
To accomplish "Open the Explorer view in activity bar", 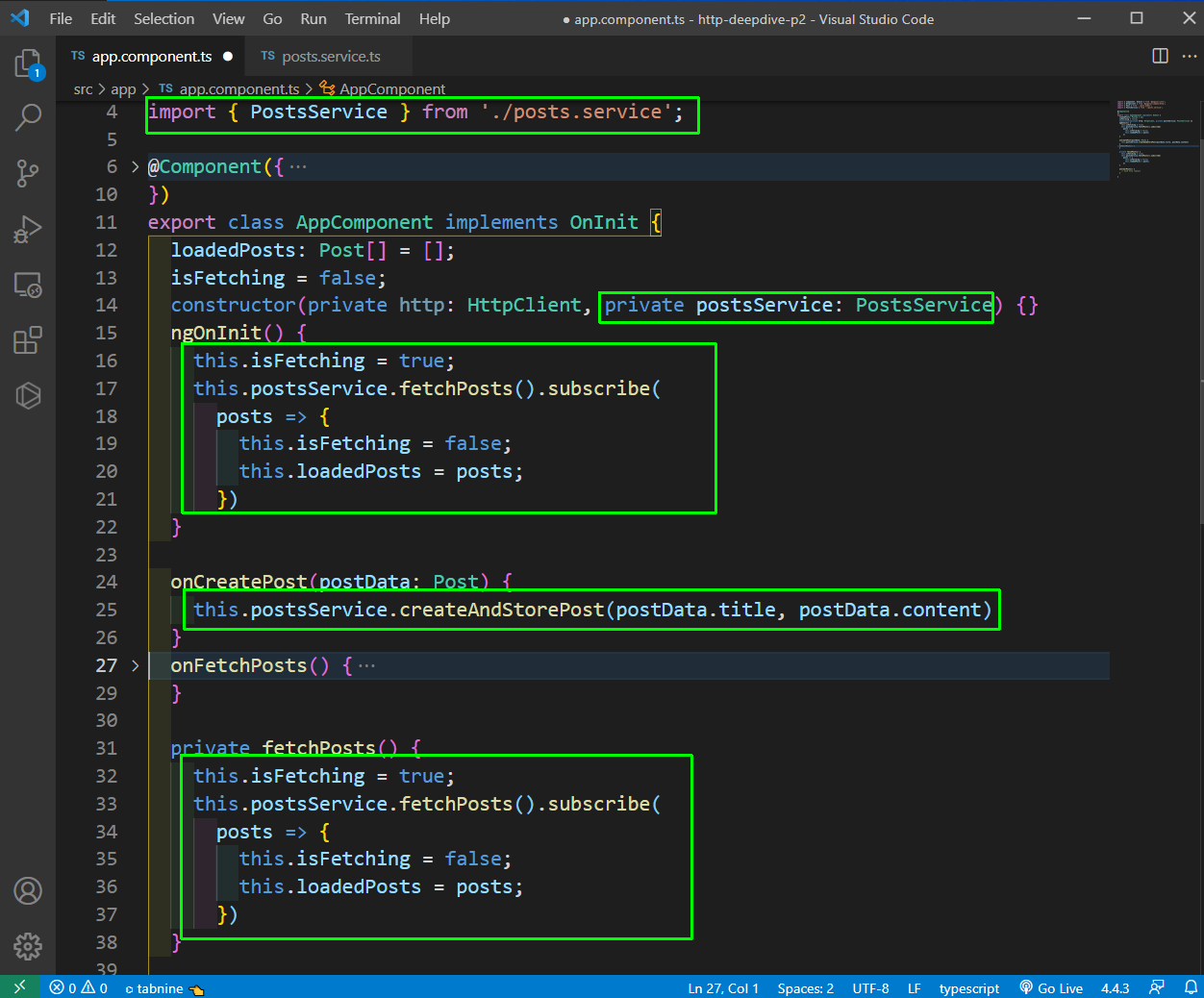I will (29, 64).
